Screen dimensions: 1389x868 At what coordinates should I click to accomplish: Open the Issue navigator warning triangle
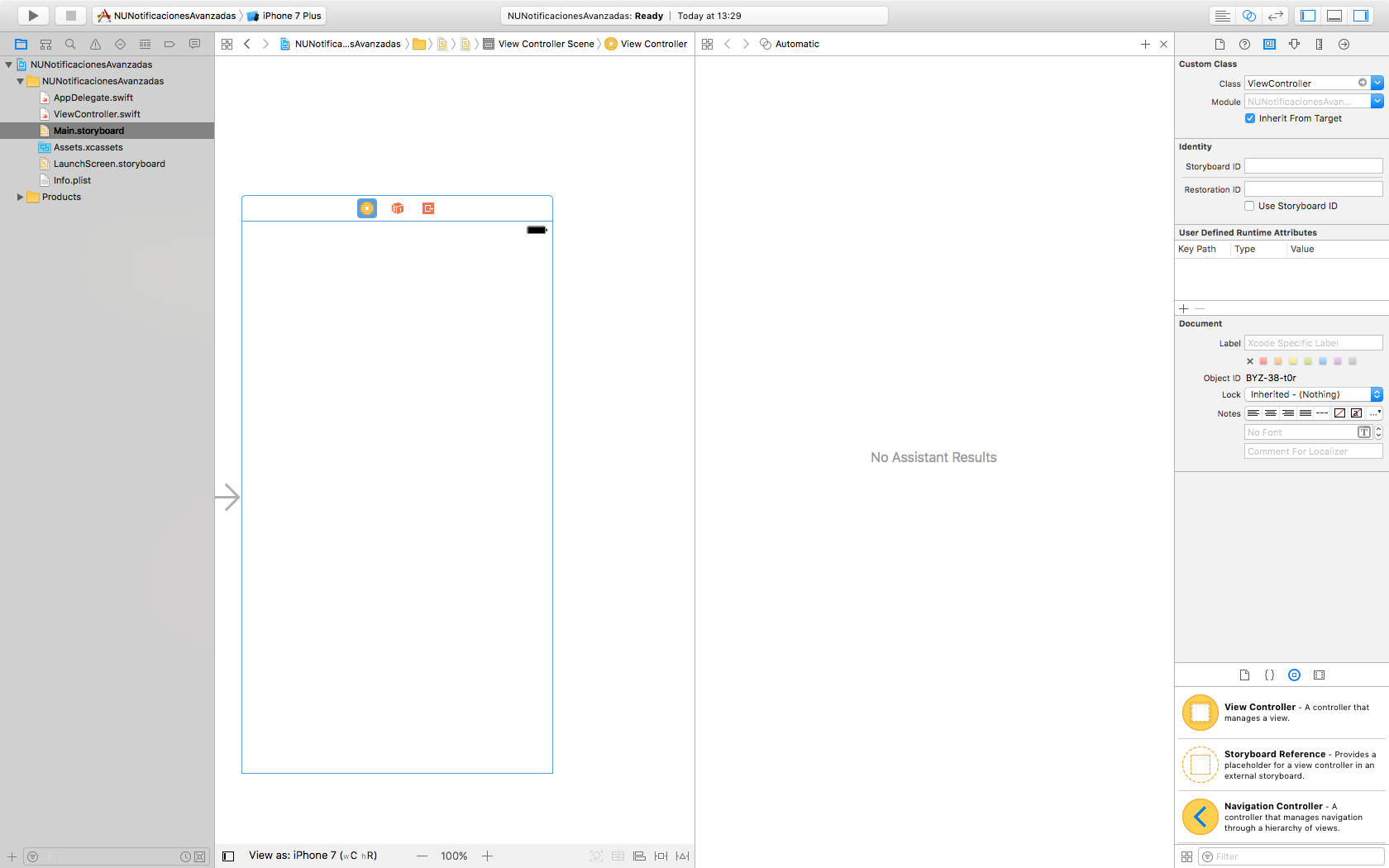95,44
